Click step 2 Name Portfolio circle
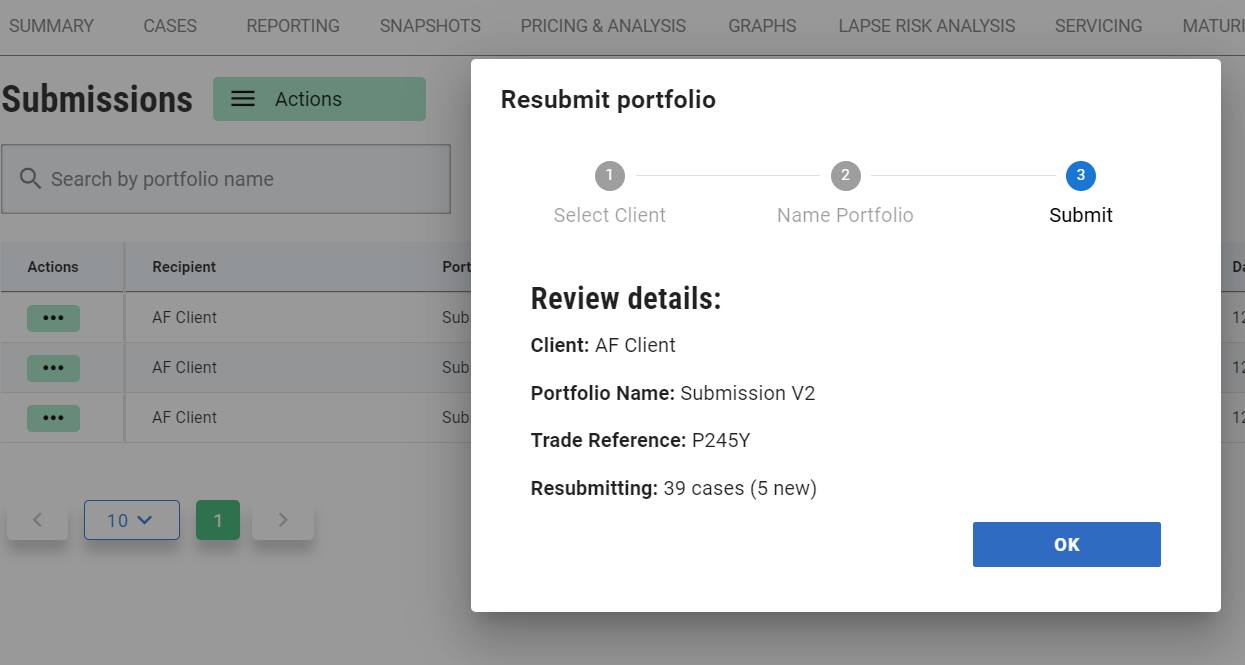The width and height of the screenshot is (1245, 665). 845,176
